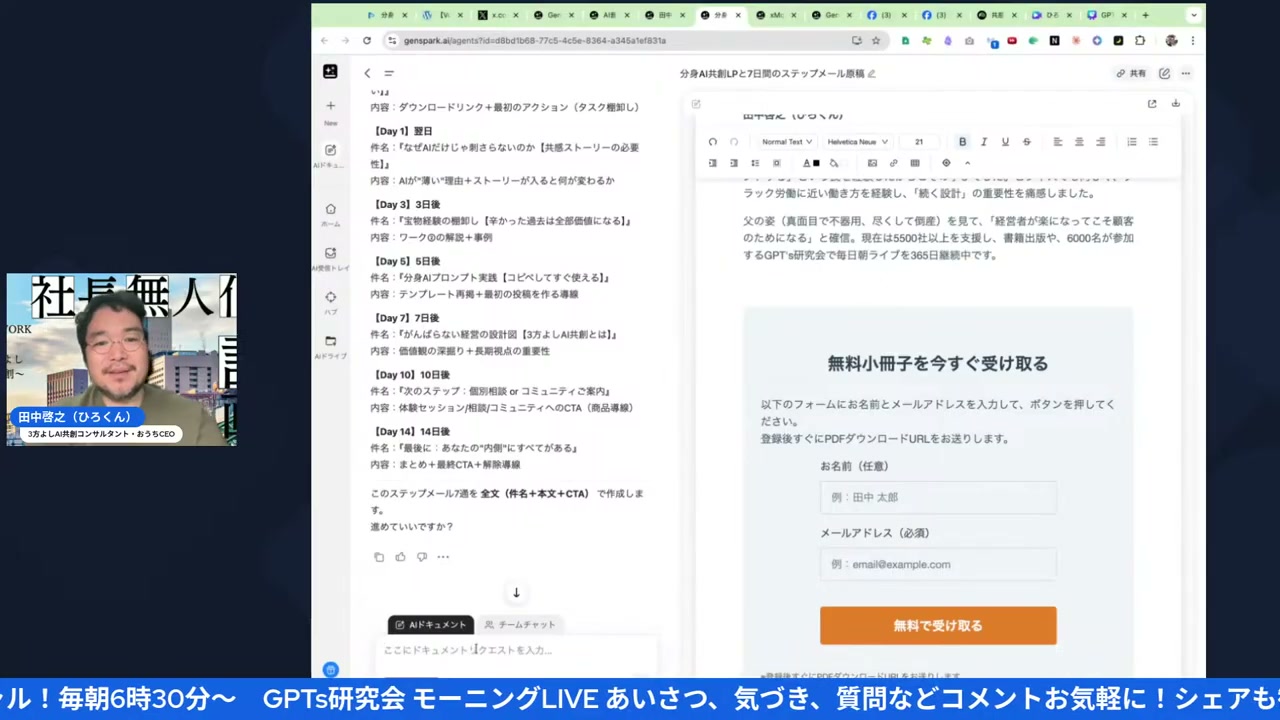Open the Helvetica Neue font dropdown

857,141
